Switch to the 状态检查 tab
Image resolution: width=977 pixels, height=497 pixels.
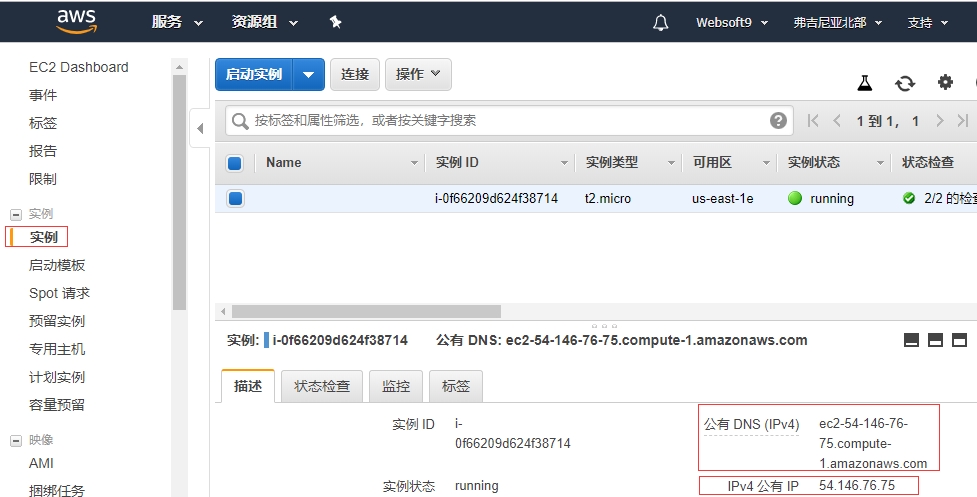(322, 386)
